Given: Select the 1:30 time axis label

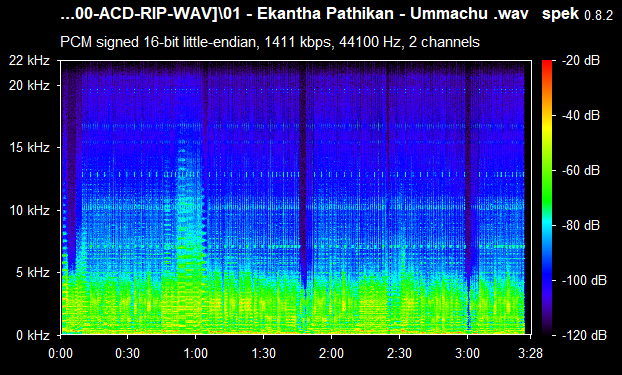Looking at the screenshot, I should [x=263, y=353].
